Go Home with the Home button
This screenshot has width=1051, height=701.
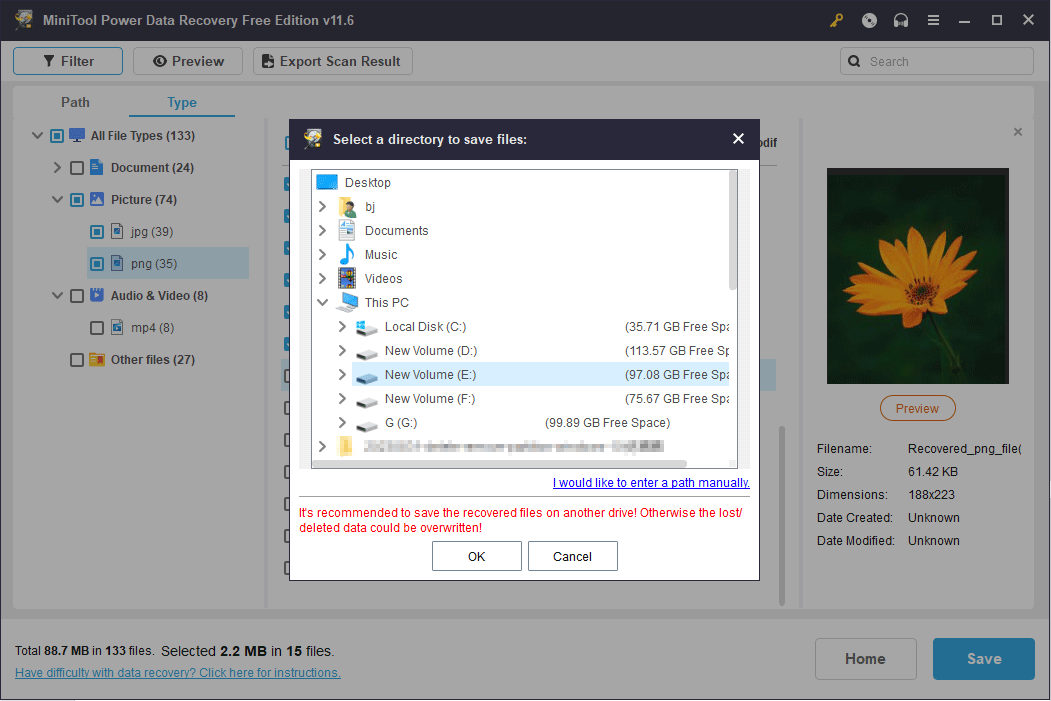[x=865, y=659]
